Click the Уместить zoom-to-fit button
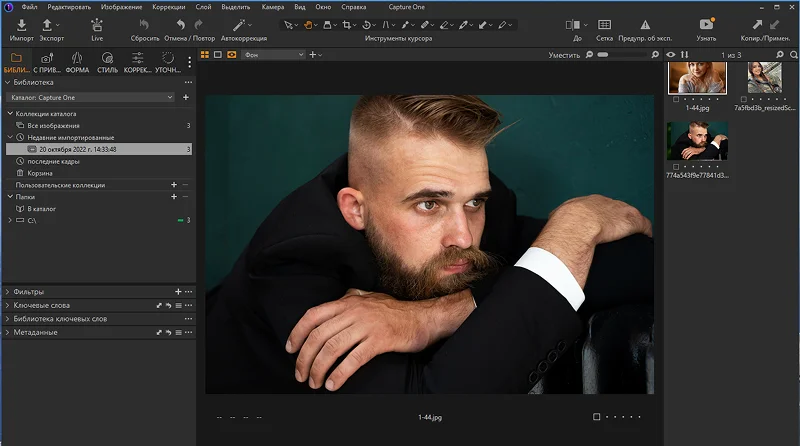This screenshot has width=800, height=446. click(564, 54)
